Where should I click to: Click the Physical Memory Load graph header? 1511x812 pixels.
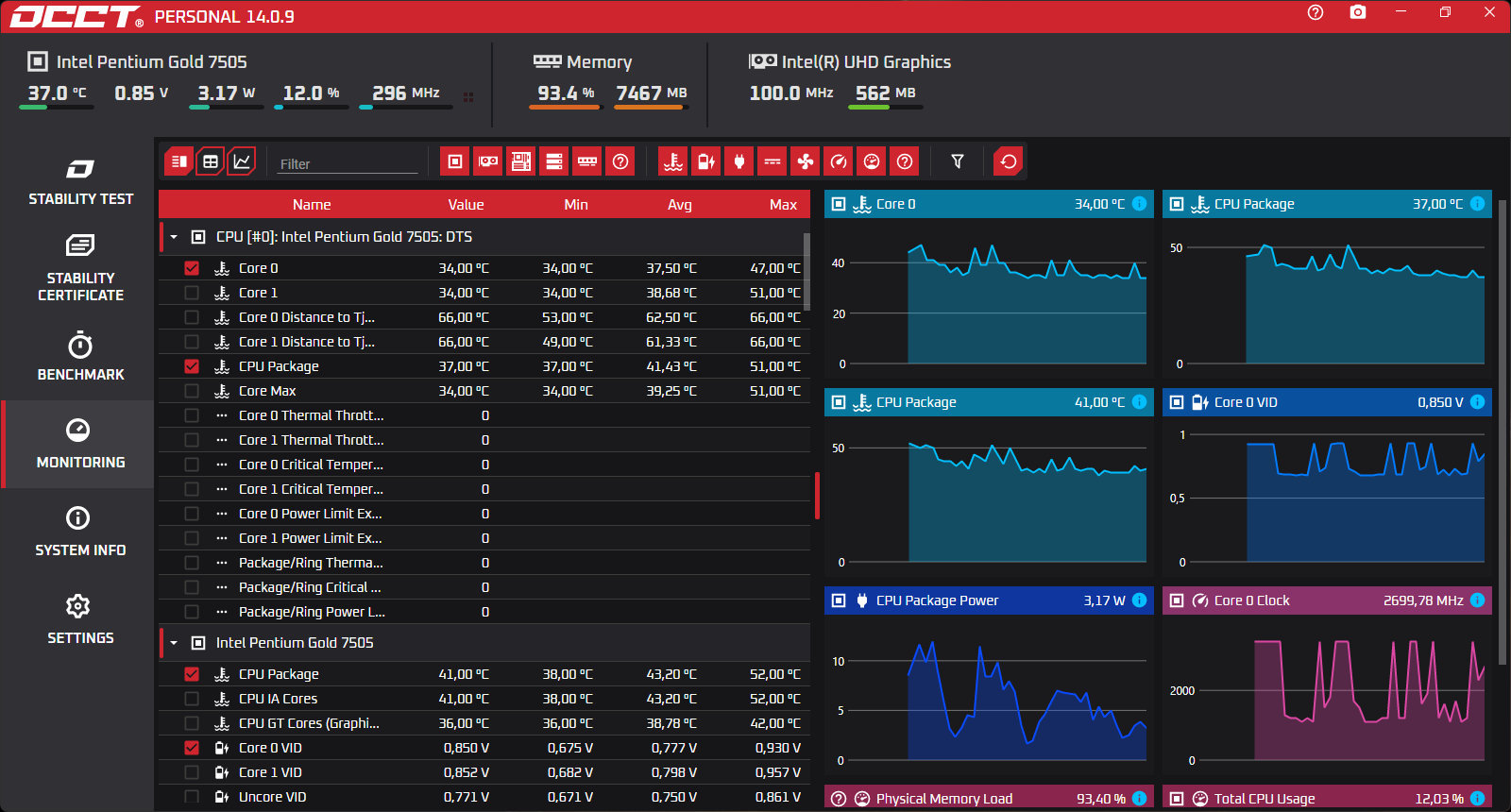pos(989,799)
